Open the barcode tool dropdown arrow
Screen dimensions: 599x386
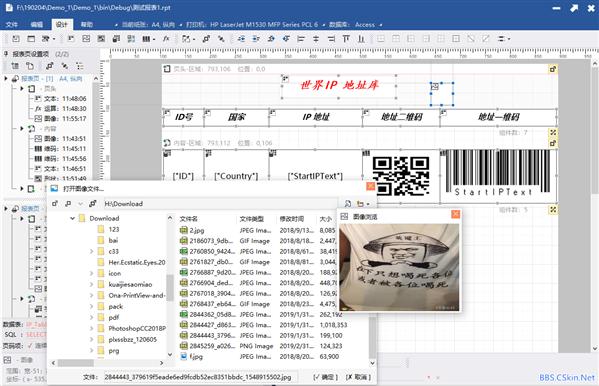click(x=154, y=39)
